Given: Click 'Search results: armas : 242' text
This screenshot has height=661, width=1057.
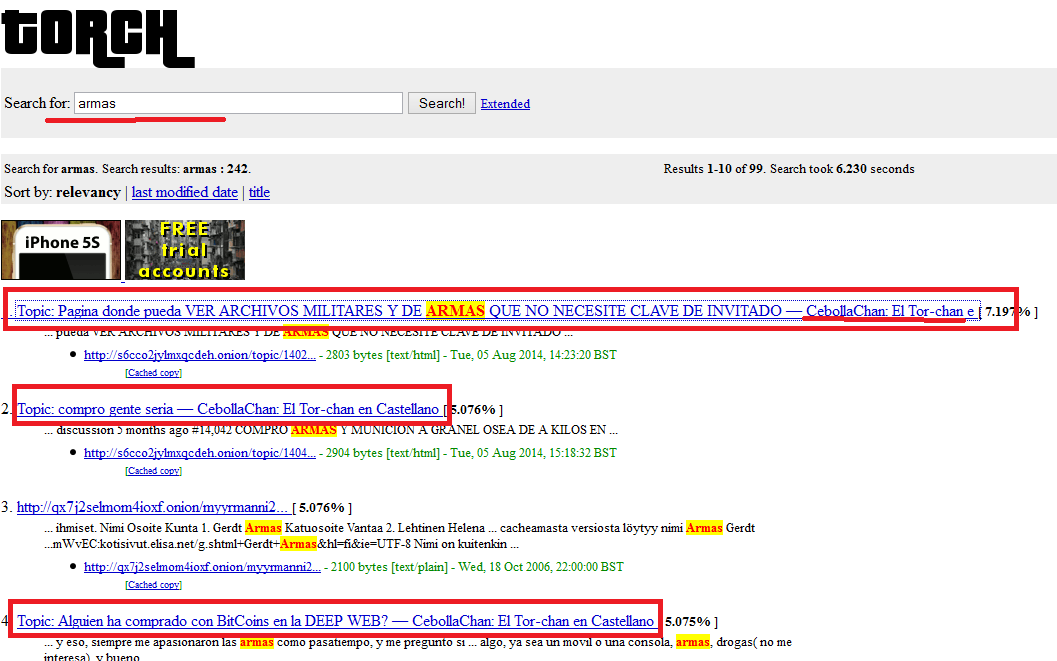Looking at the screenshot, I should [x=176, y=168].
